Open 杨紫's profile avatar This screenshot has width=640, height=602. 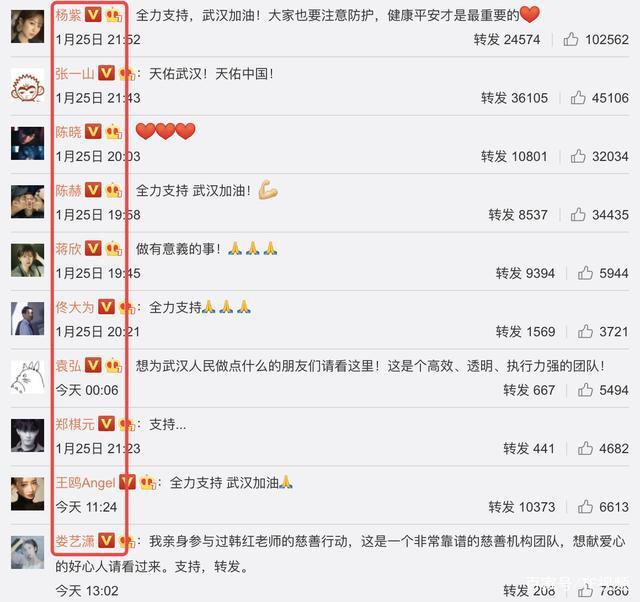pos(27,27)
